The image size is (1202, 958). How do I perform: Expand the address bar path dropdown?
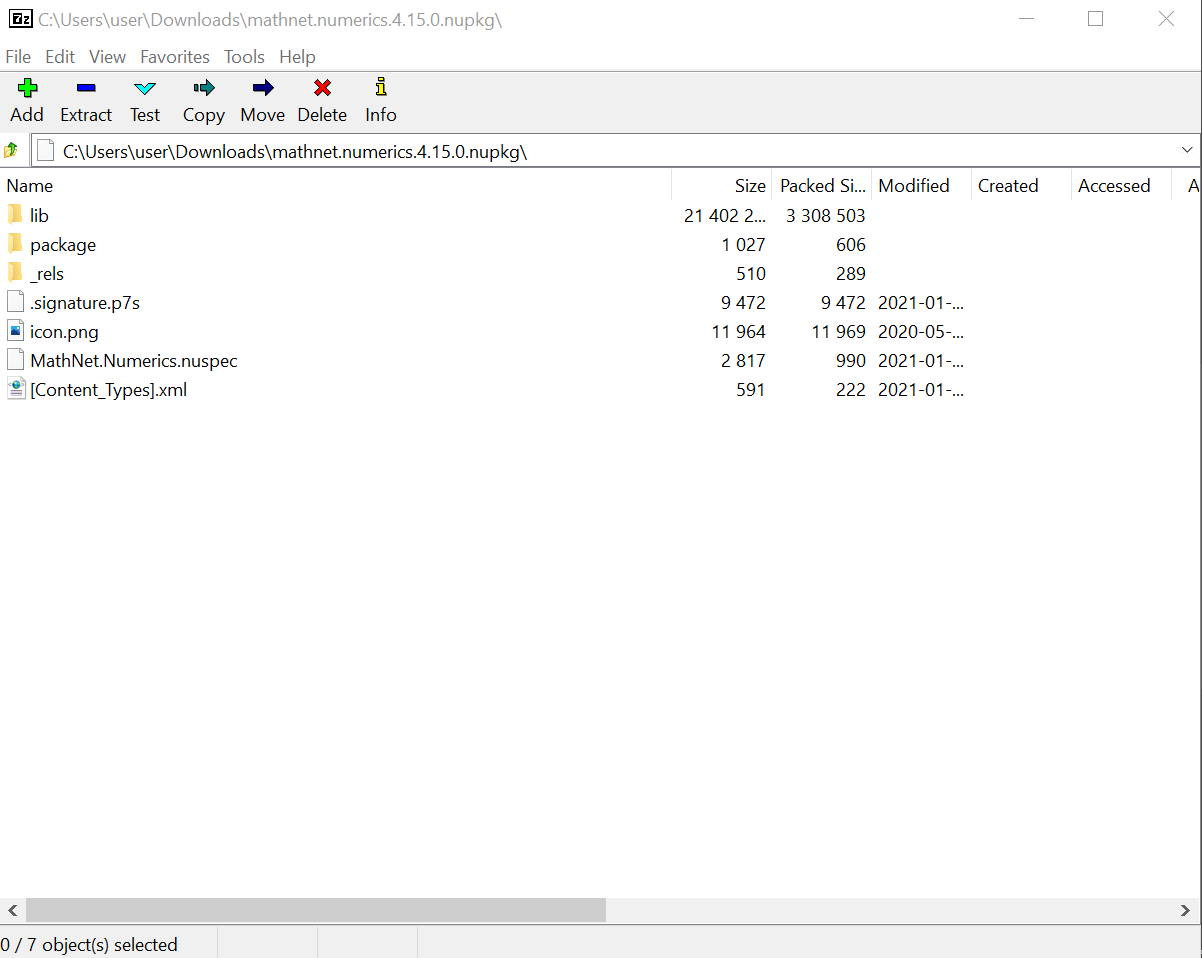[1187, 150]
